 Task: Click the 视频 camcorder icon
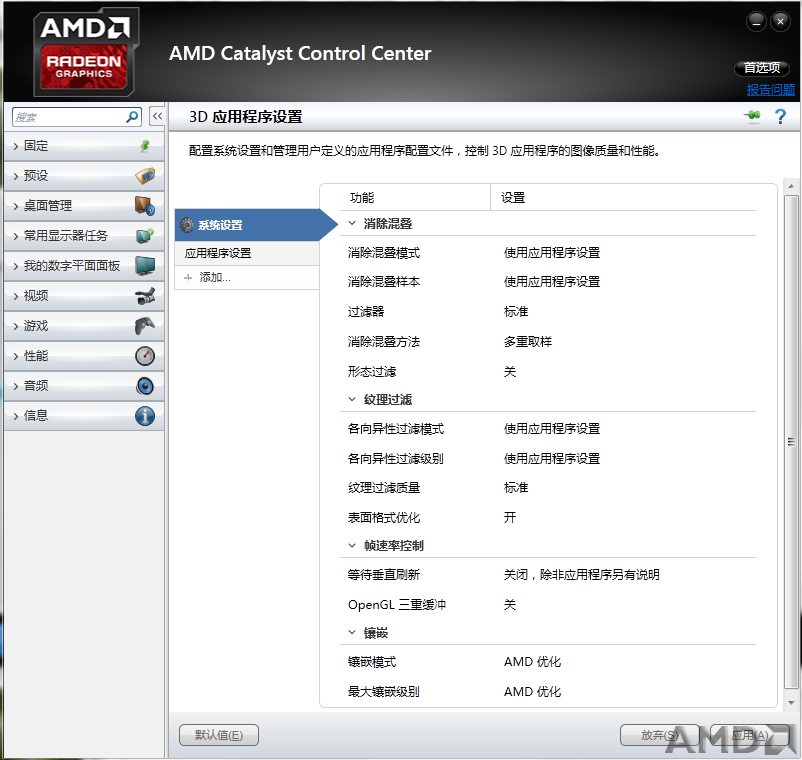145,296
